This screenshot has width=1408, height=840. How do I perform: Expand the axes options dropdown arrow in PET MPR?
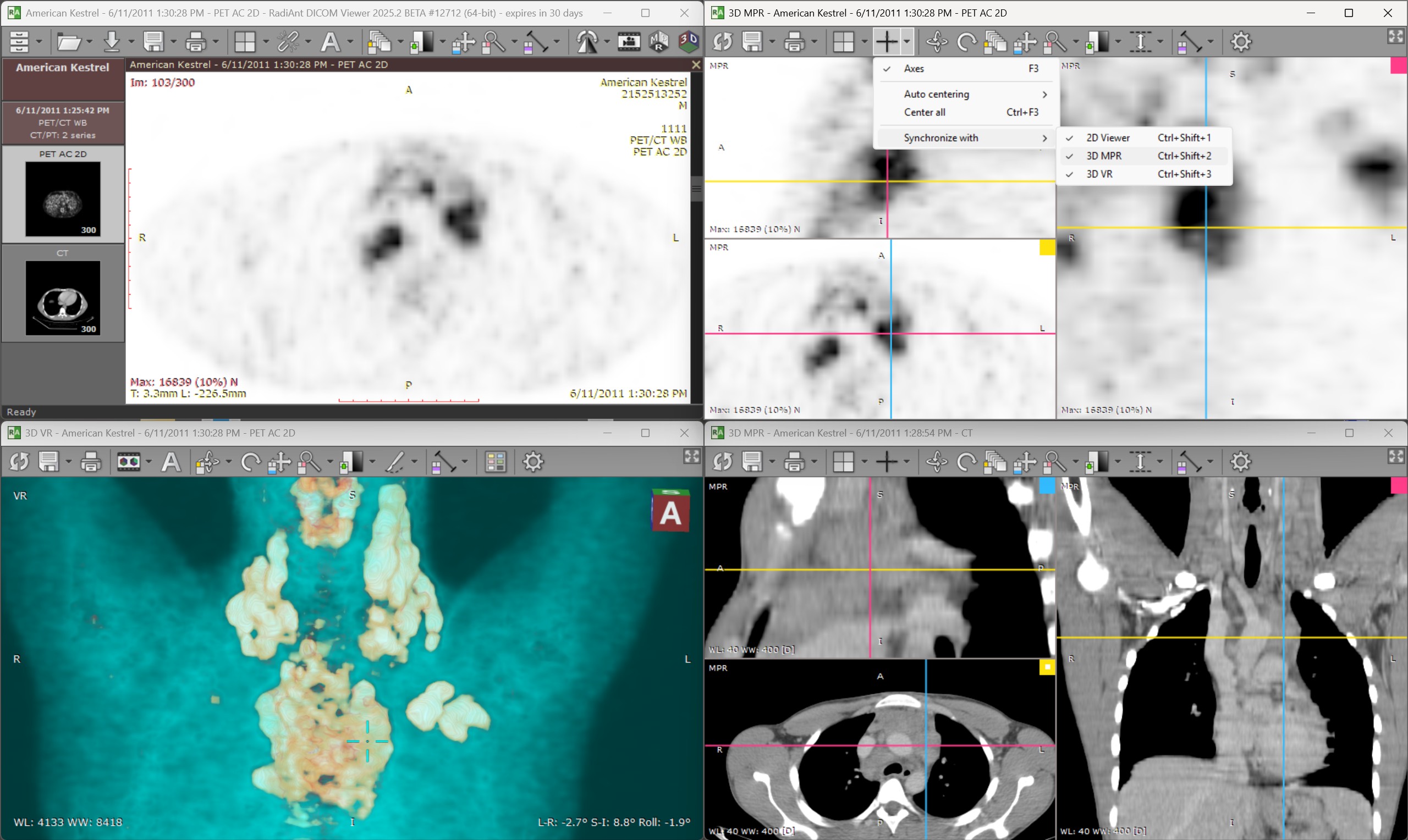pos(906,41)
